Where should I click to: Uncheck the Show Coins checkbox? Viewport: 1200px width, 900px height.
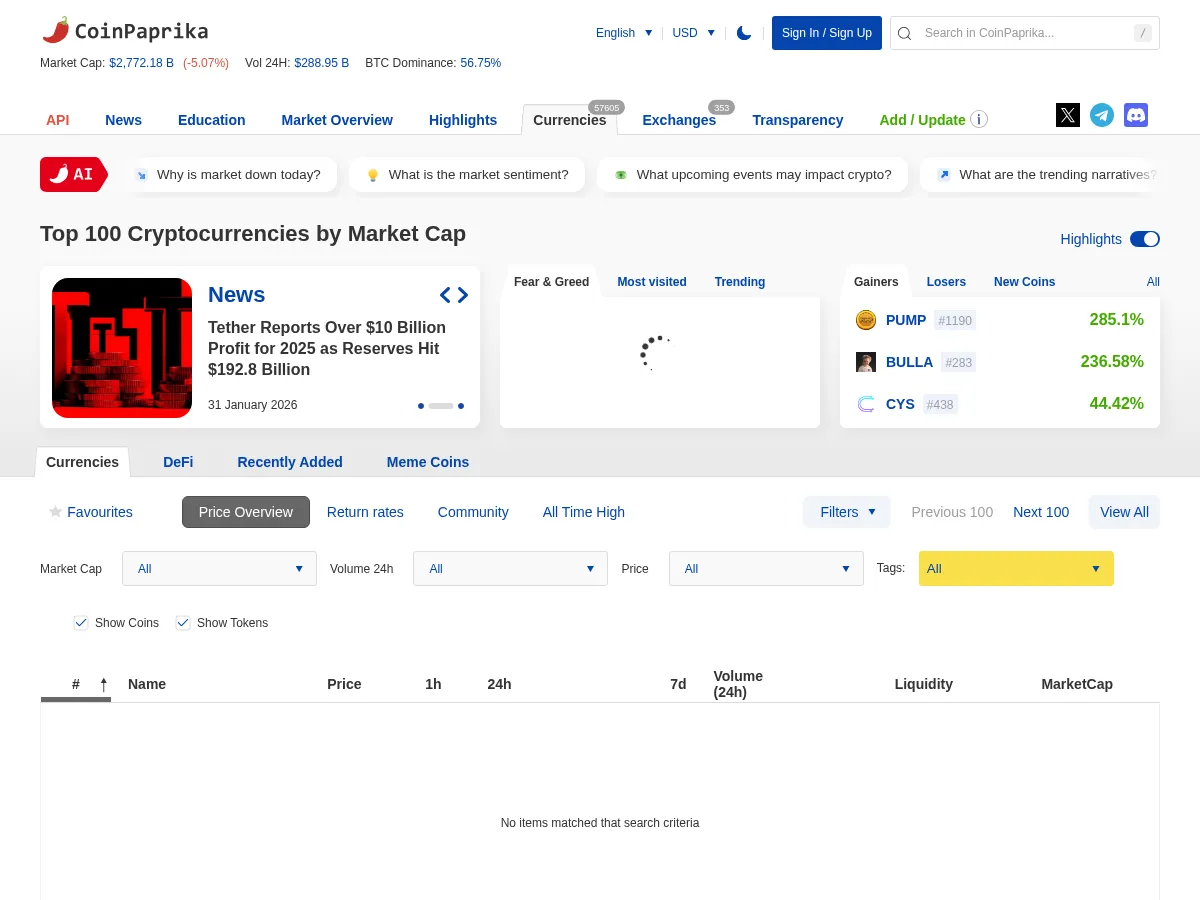tap(81, 622)
